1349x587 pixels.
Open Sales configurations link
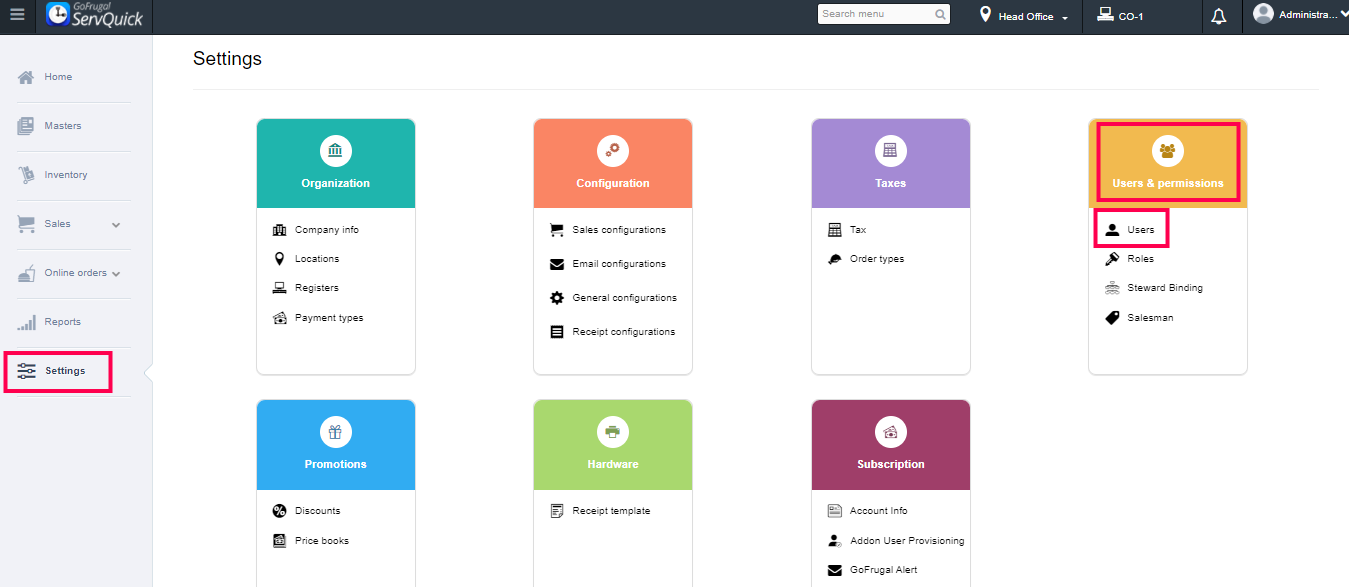click(619, 230)
